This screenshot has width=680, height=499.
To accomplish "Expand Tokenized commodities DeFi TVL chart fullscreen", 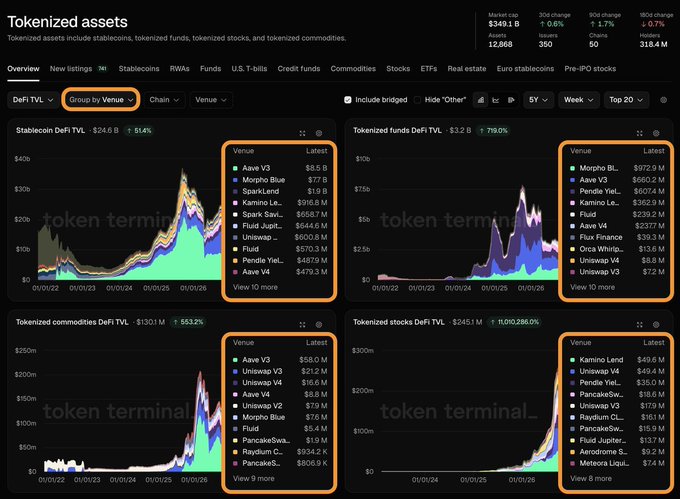I will point(302,324).
